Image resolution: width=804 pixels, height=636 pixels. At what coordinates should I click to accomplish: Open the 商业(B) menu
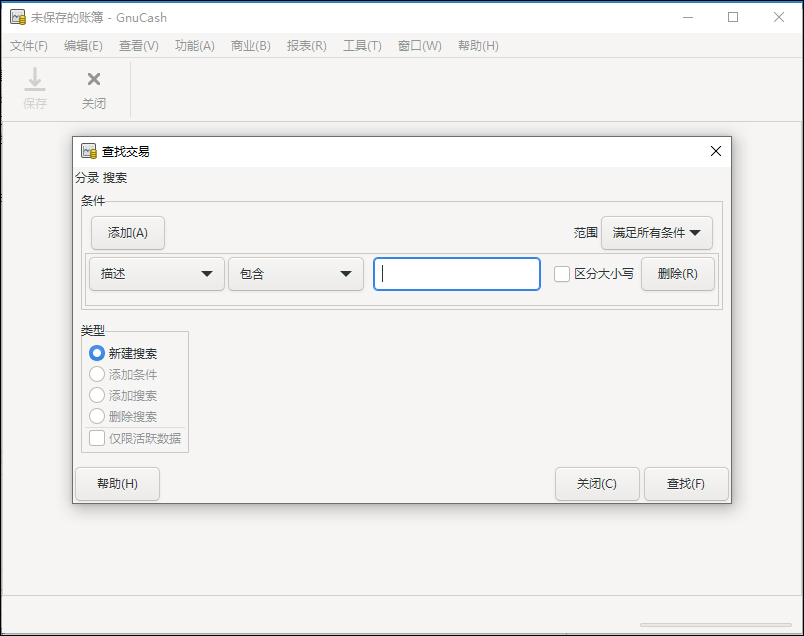(250, 45)
